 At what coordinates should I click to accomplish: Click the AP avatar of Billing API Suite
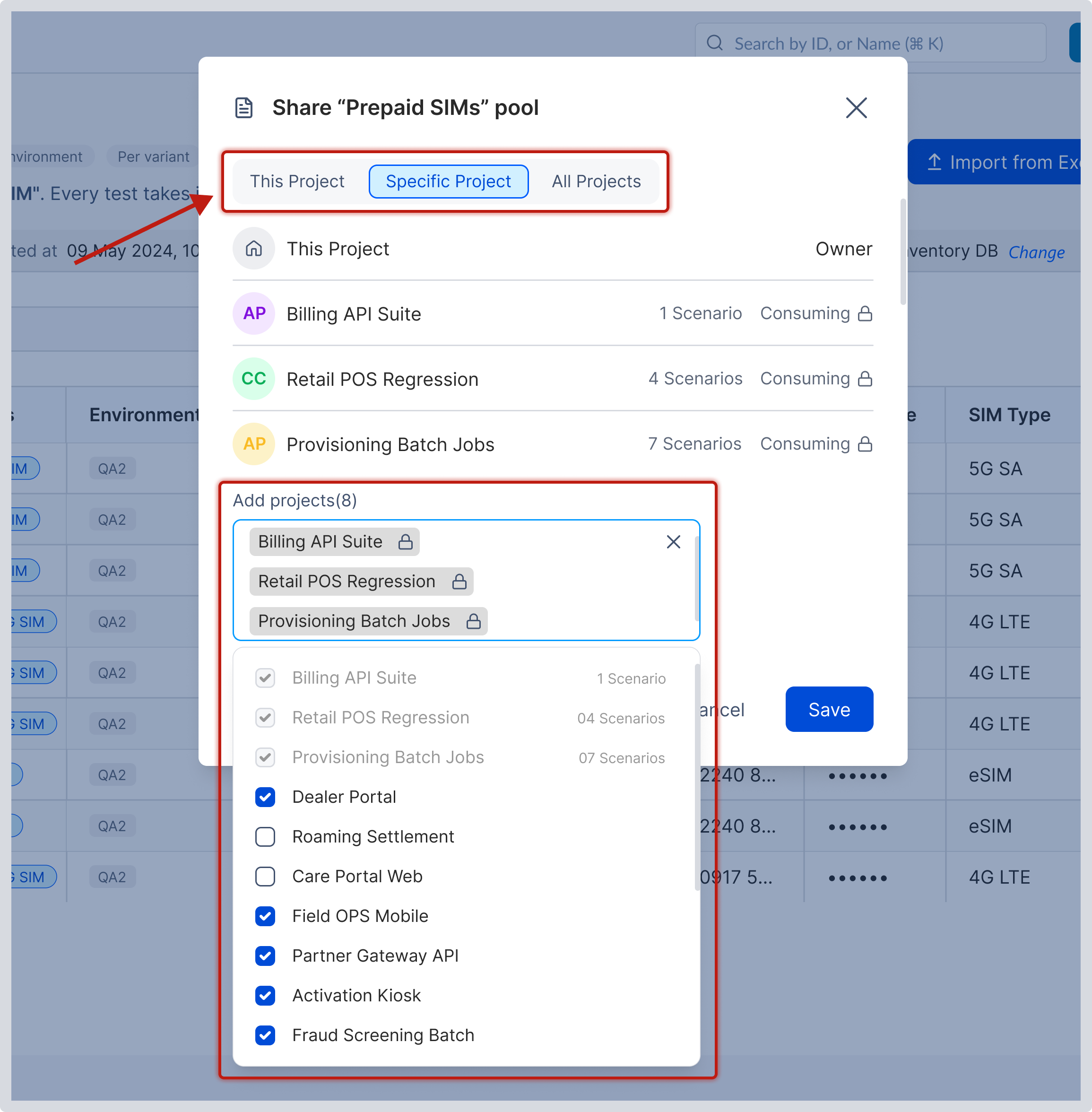click(253, 314)
